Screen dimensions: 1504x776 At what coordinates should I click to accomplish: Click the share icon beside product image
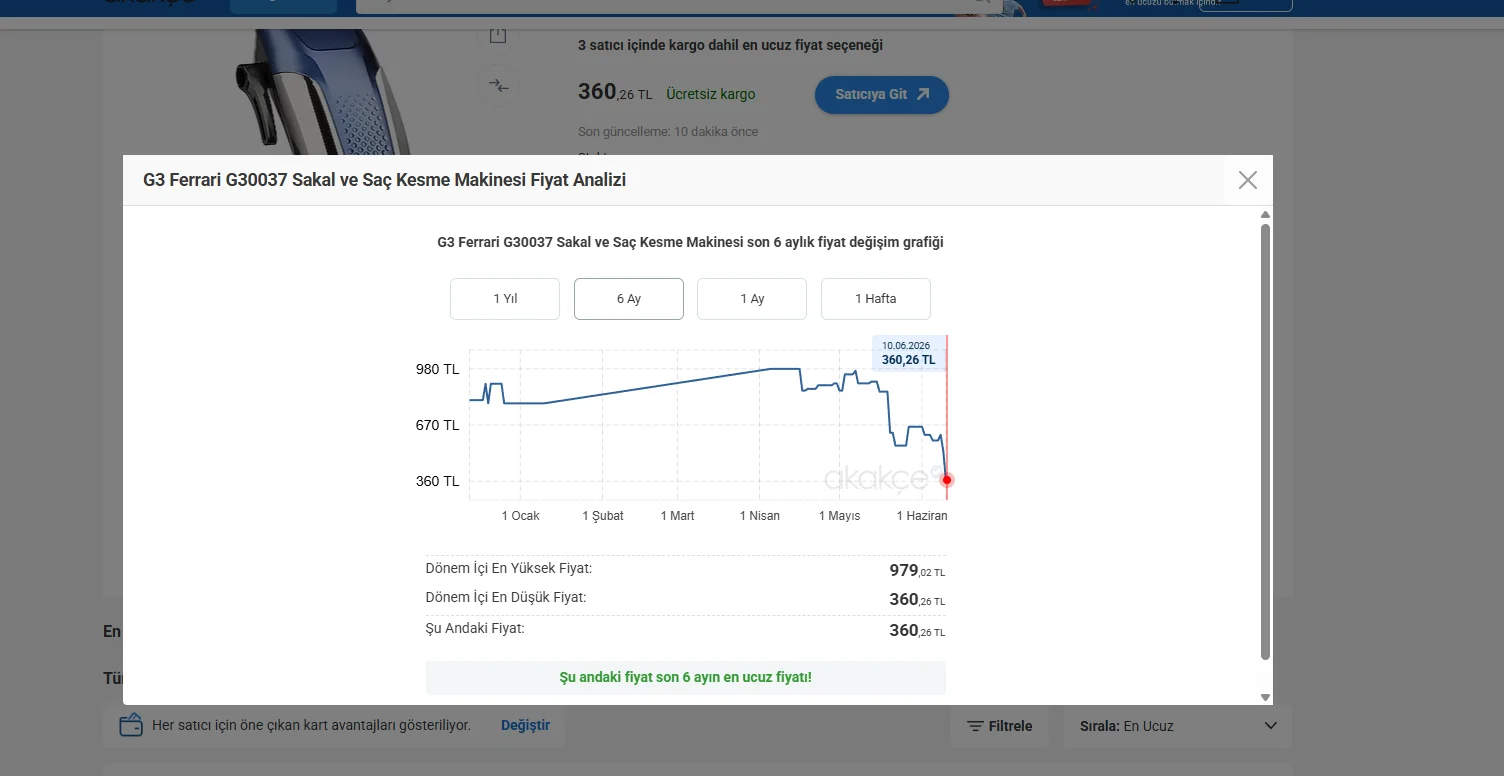click(x=498, y=36)
